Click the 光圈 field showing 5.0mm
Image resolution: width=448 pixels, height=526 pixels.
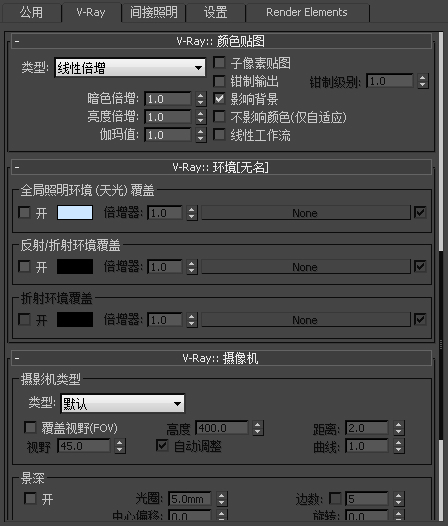tap(190, 499)
